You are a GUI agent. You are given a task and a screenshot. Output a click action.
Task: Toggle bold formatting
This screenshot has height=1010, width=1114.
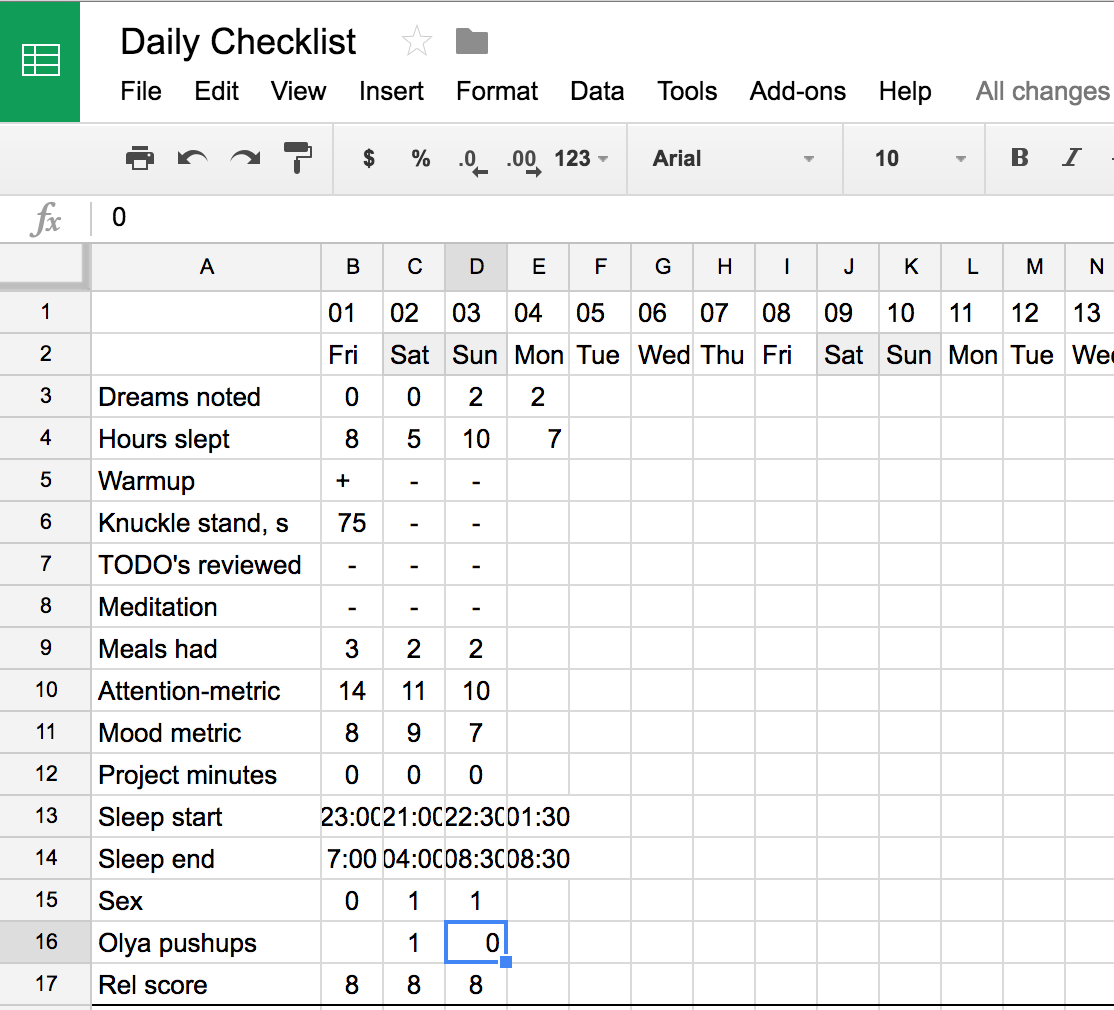click(x=1019, y=158)
